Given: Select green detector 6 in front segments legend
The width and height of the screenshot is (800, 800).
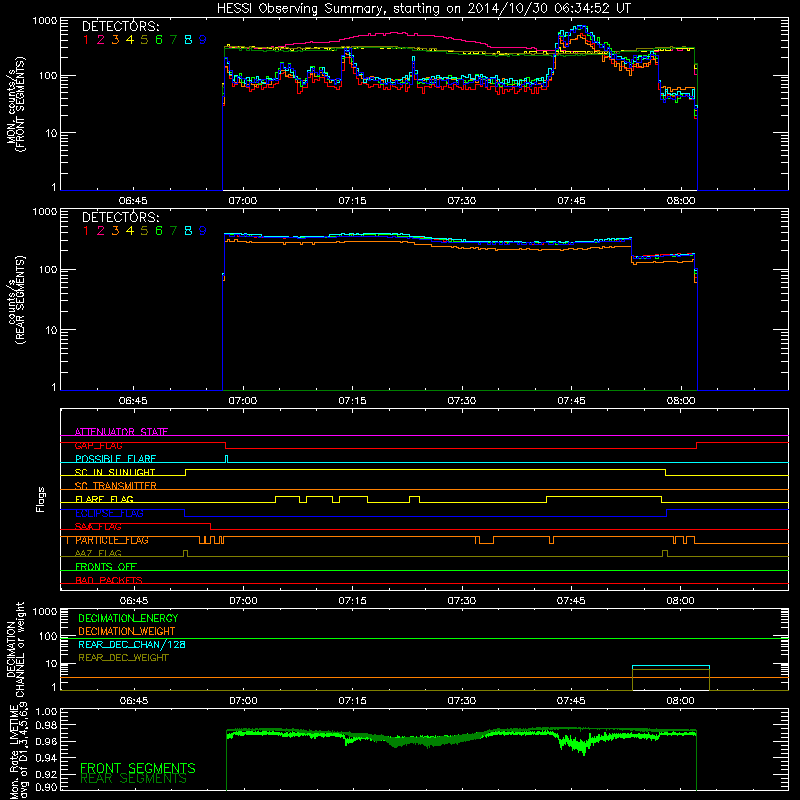Looking at the screenshot, I should point(159,40).
